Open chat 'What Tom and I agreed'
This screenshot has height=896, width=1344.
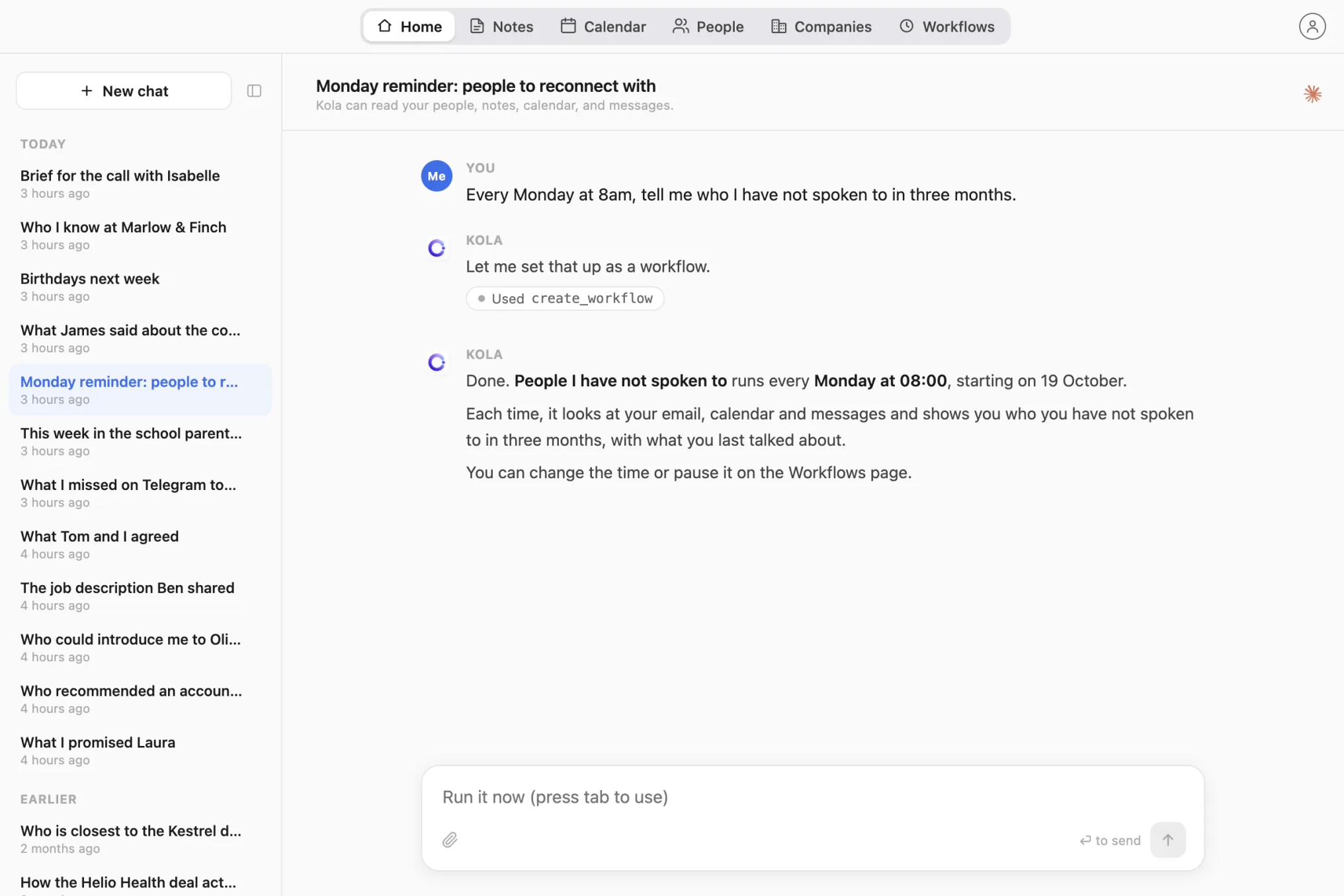pyautogui.click(x=140, y=545)
